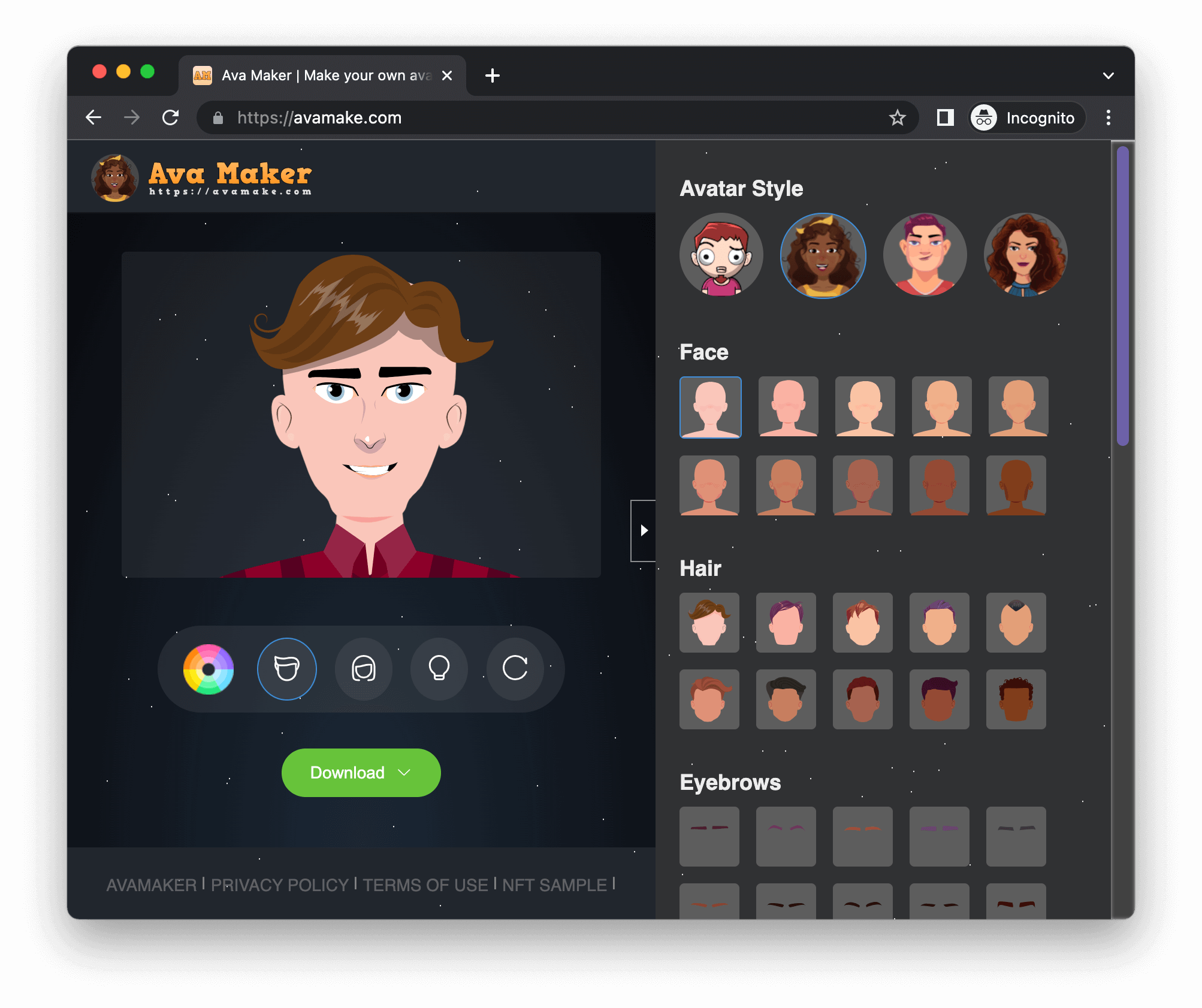Select the face features tool icon
This screenshot has width=1202, height=1008.
[286, 669]
